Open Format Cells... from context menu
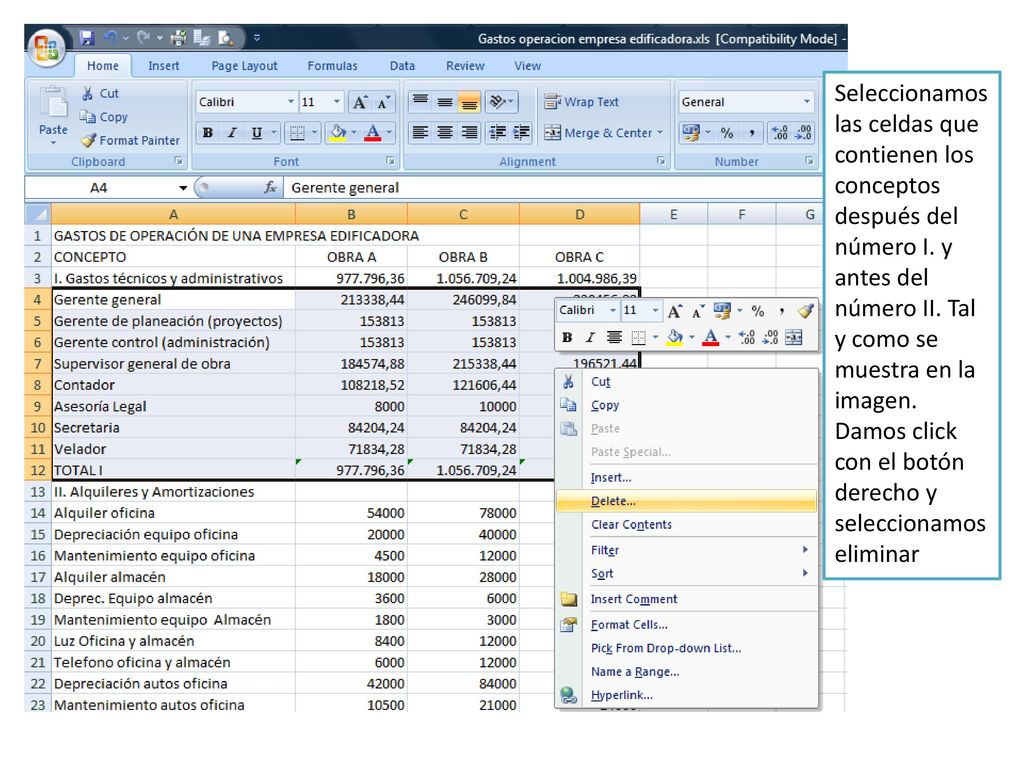Screen dimensions: 1024x768 coord(686,625)
